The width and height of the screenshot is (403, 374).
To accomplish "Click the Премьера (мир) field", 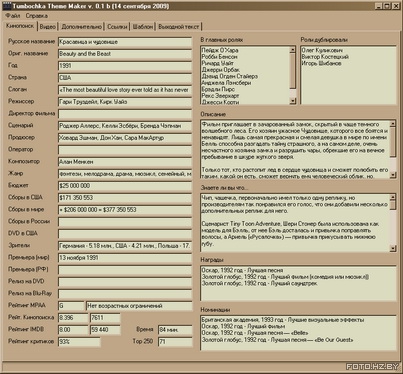I will pos(125,258).
